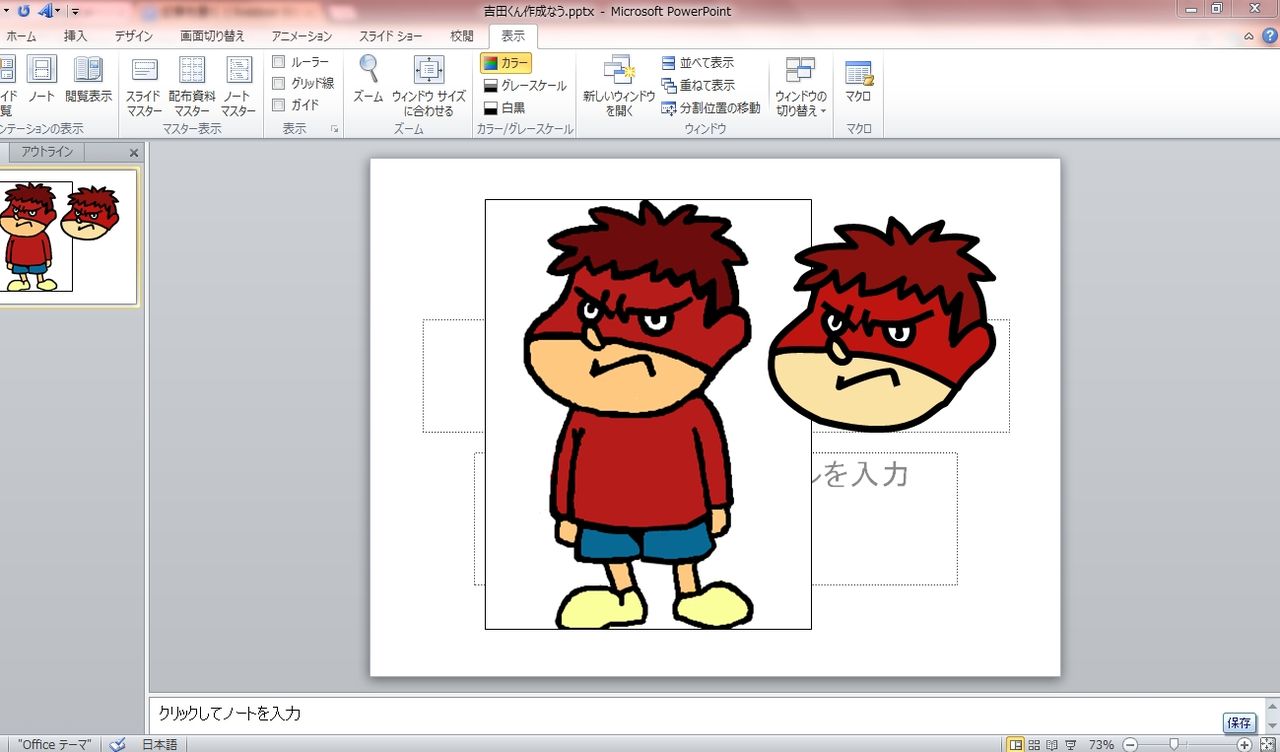1280x752 pixels.
Task: Open 配布資料マスター (Handout Master)
Action: pyautogui.click(x=192, y=86)
